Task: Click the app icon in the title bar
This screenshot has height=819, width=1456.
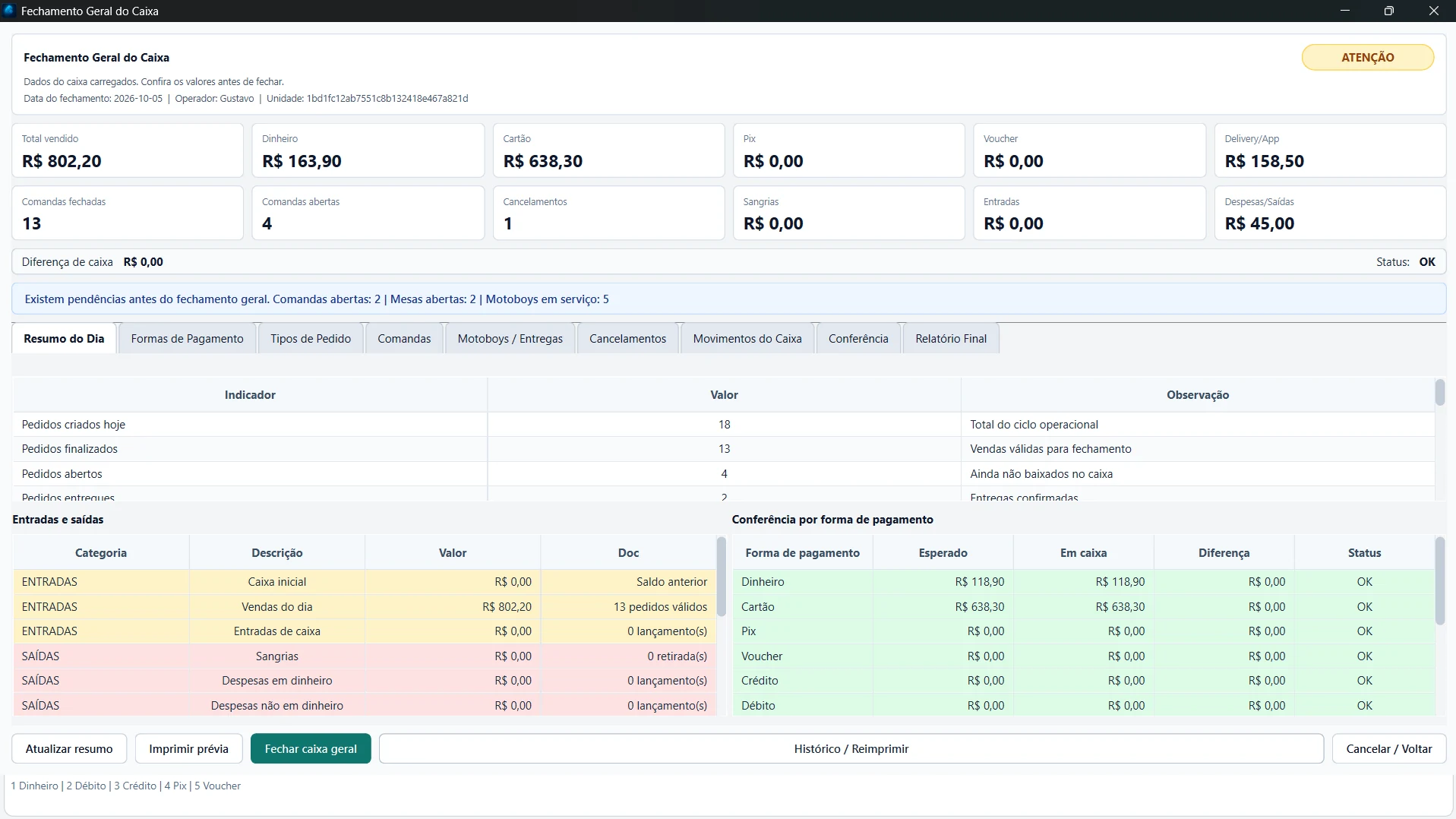Action: coord(9,11)
